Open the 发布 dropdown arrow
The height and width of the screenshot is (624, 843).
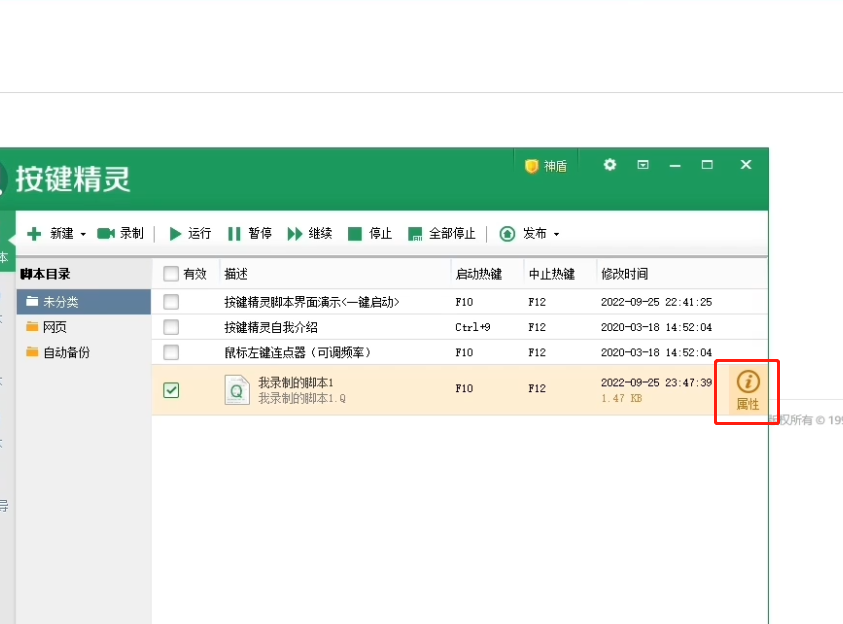[556, 234]
